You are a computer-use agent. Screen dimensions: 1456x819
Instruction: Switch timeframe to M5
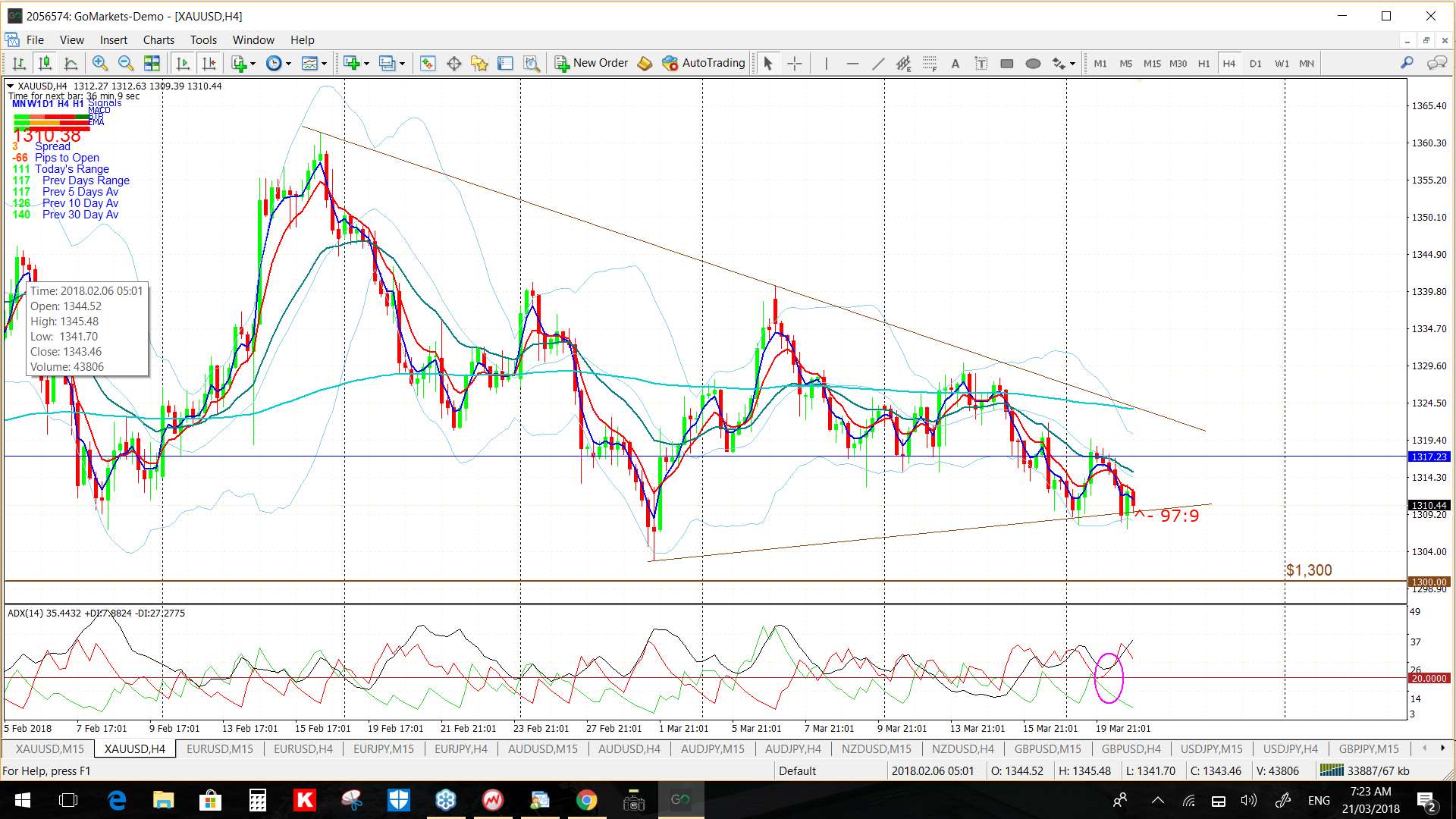click(x=1126, y=64)
